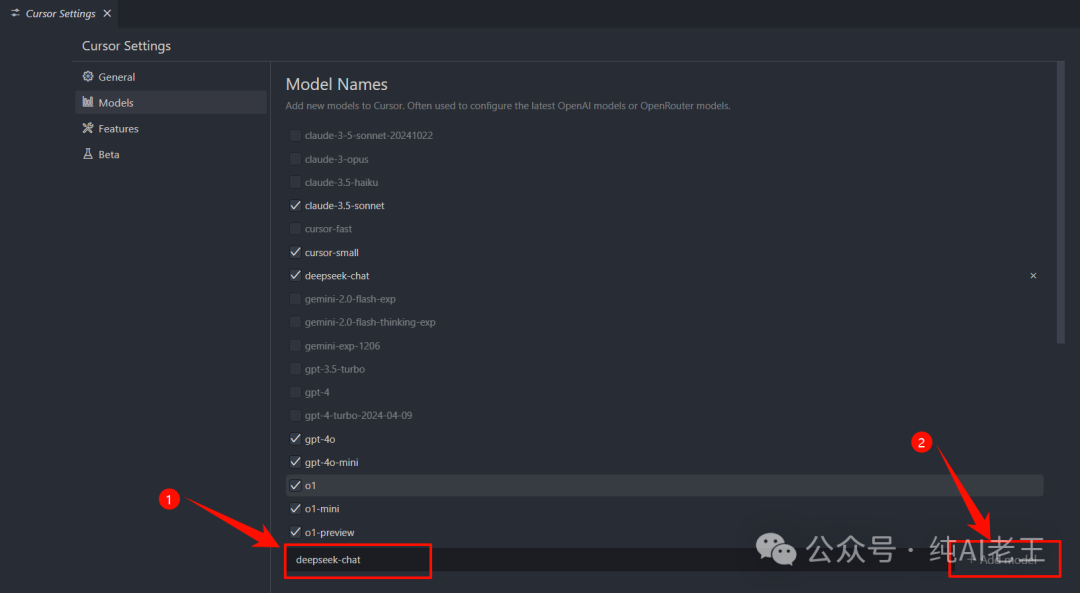Click the Features tools icon
This screenshot has width=1080, height=593.
click(x=88, y=129)
